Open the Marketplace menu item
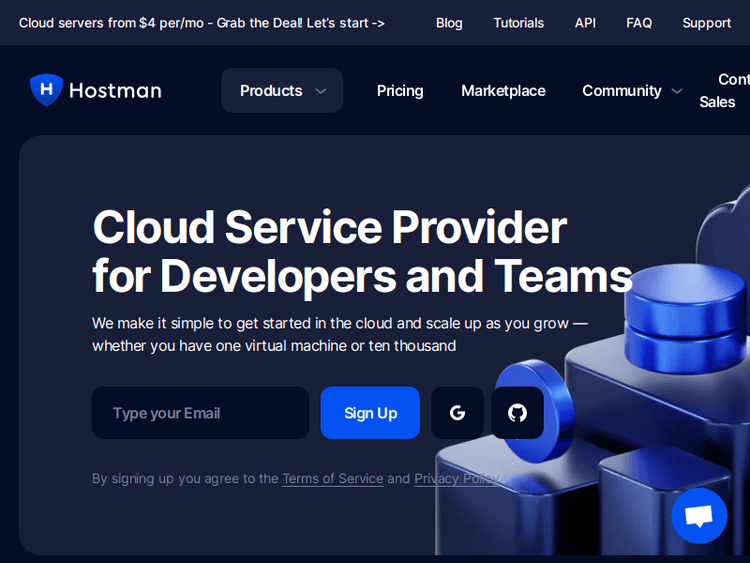 click(503, 91)
